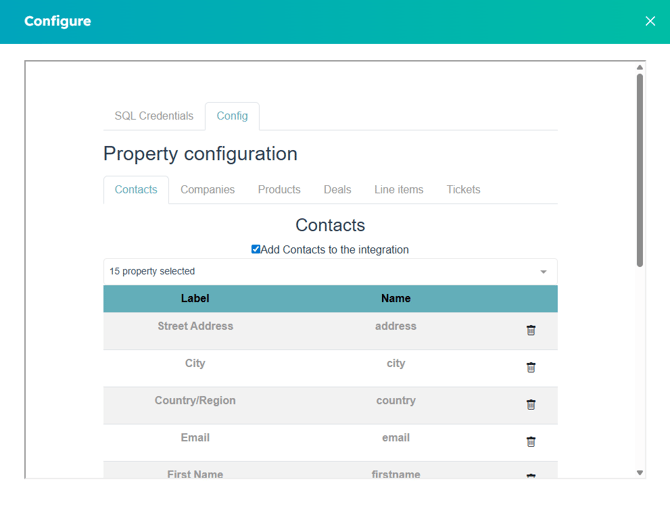Click the Configure dialog title
This screenshot has width=670, height=513.
click(57, 21)
